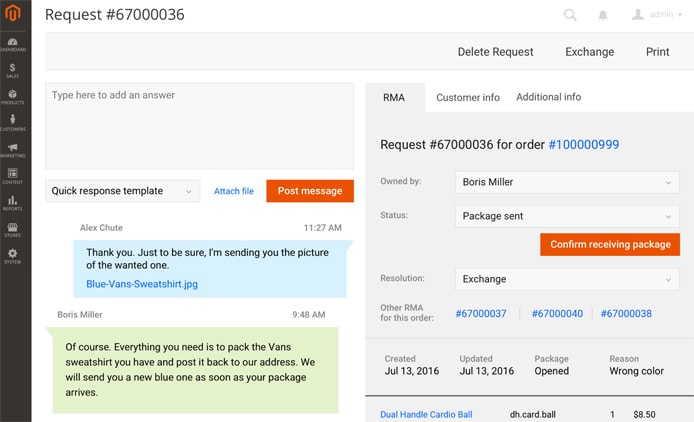This screenshot has width=694, height=422.
Task: Switch to Customer info tab
Action: (468, 97)
